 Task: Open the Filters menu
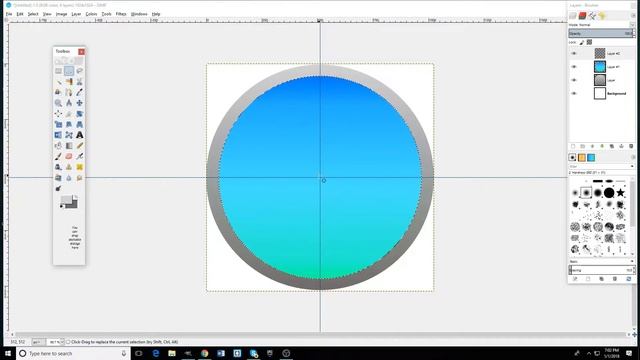[121, 14]
